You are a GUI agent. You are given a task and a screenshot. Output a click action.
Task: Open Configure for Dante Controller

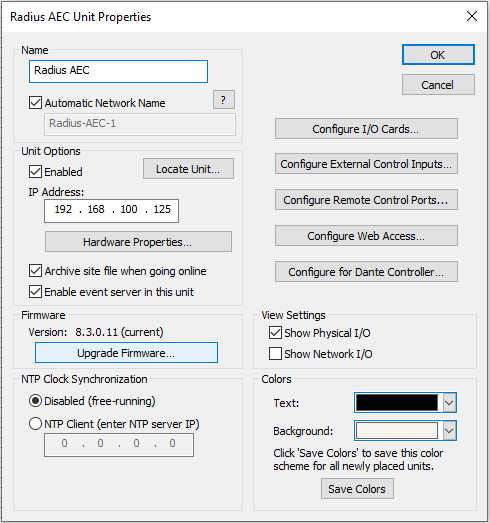tap(366, 272)
